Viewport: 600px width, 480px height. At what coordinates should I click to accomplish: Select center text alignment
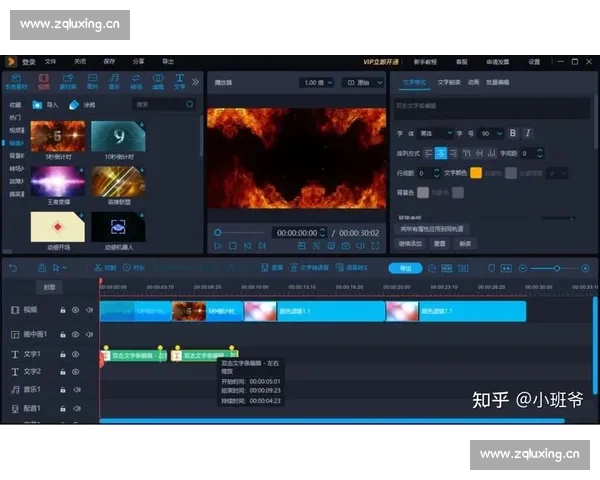pyautogui.click(x=441, y=153)
